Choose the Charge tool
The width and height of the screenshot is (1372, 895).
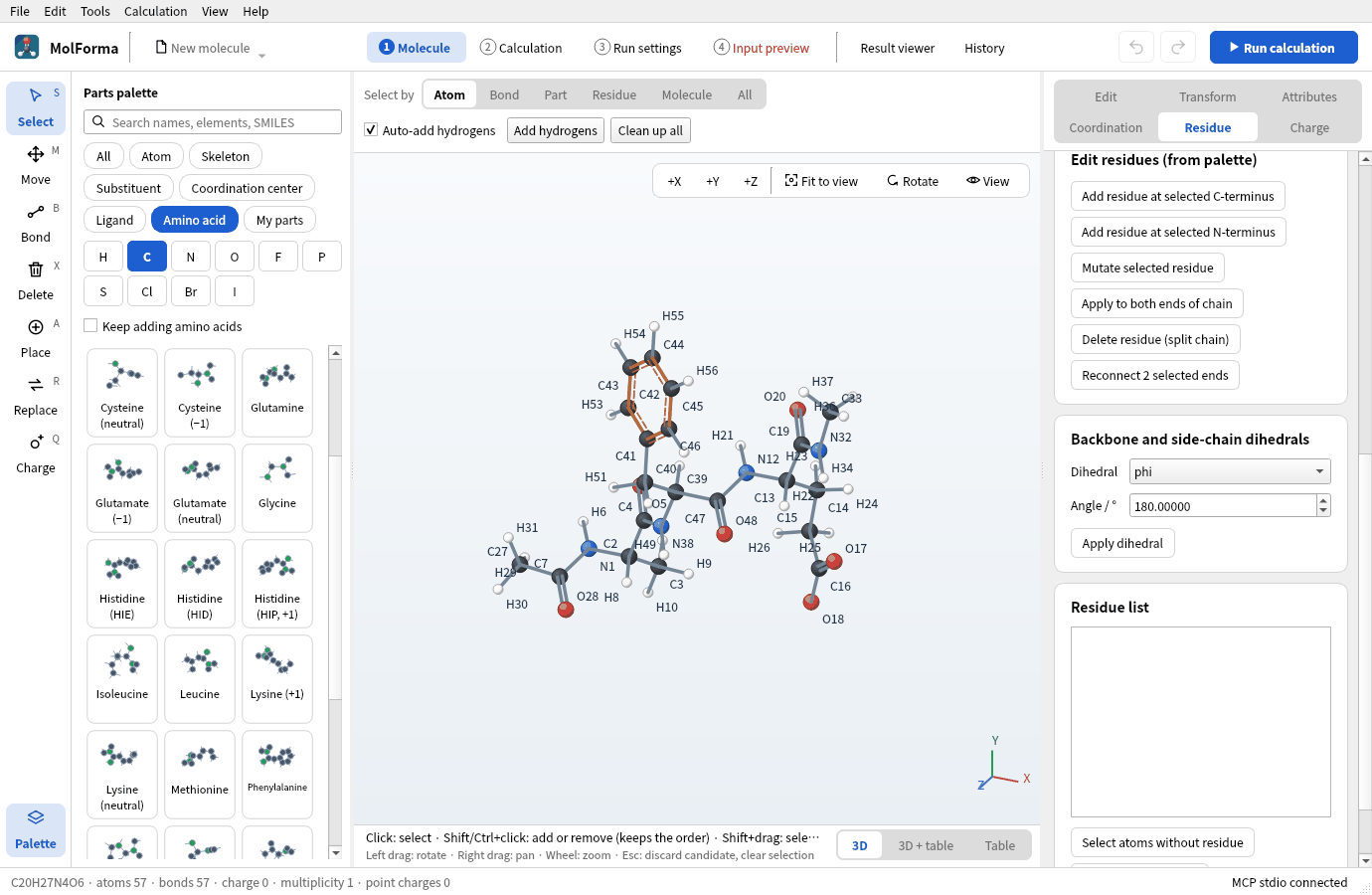click(x=36, y=453)
